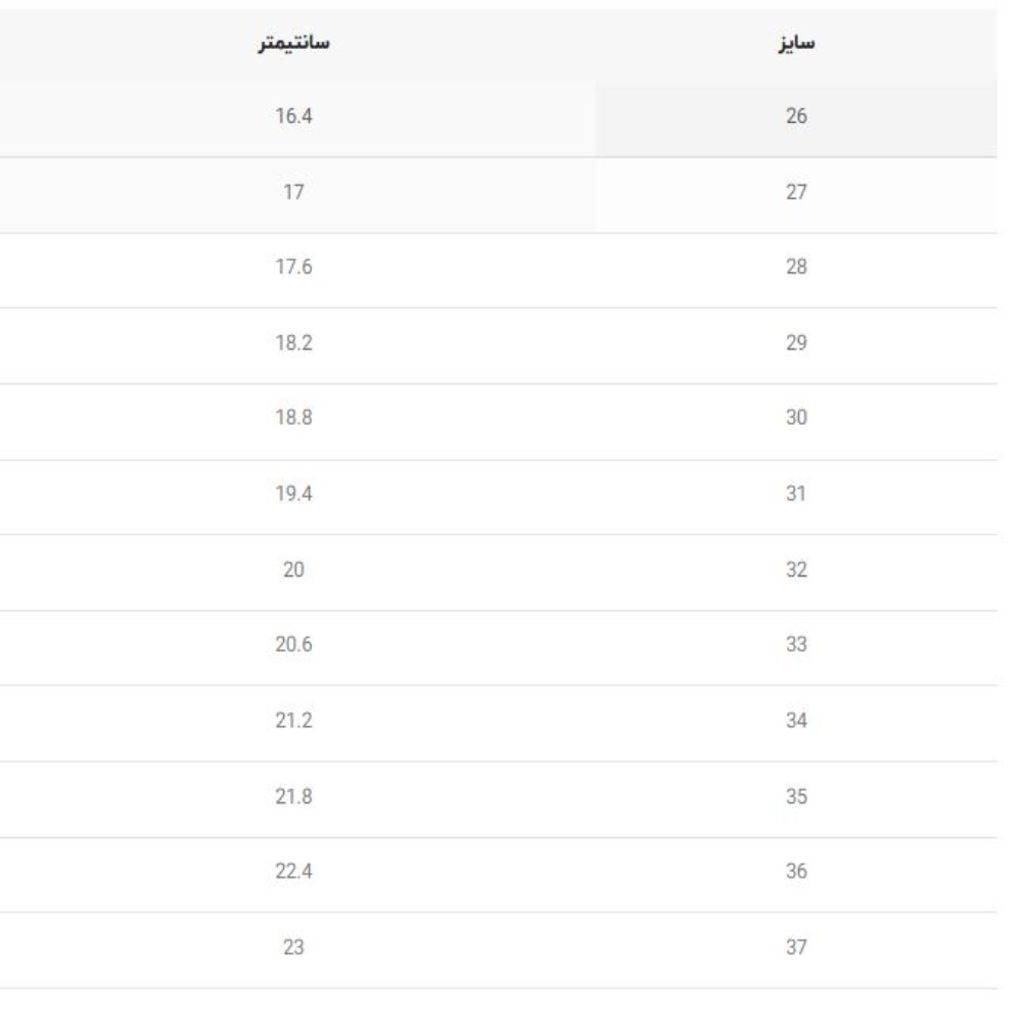The height and width of the screenshot is (1024, 1024).
Task: Click the سایز column header
Action: coord(796,43)
